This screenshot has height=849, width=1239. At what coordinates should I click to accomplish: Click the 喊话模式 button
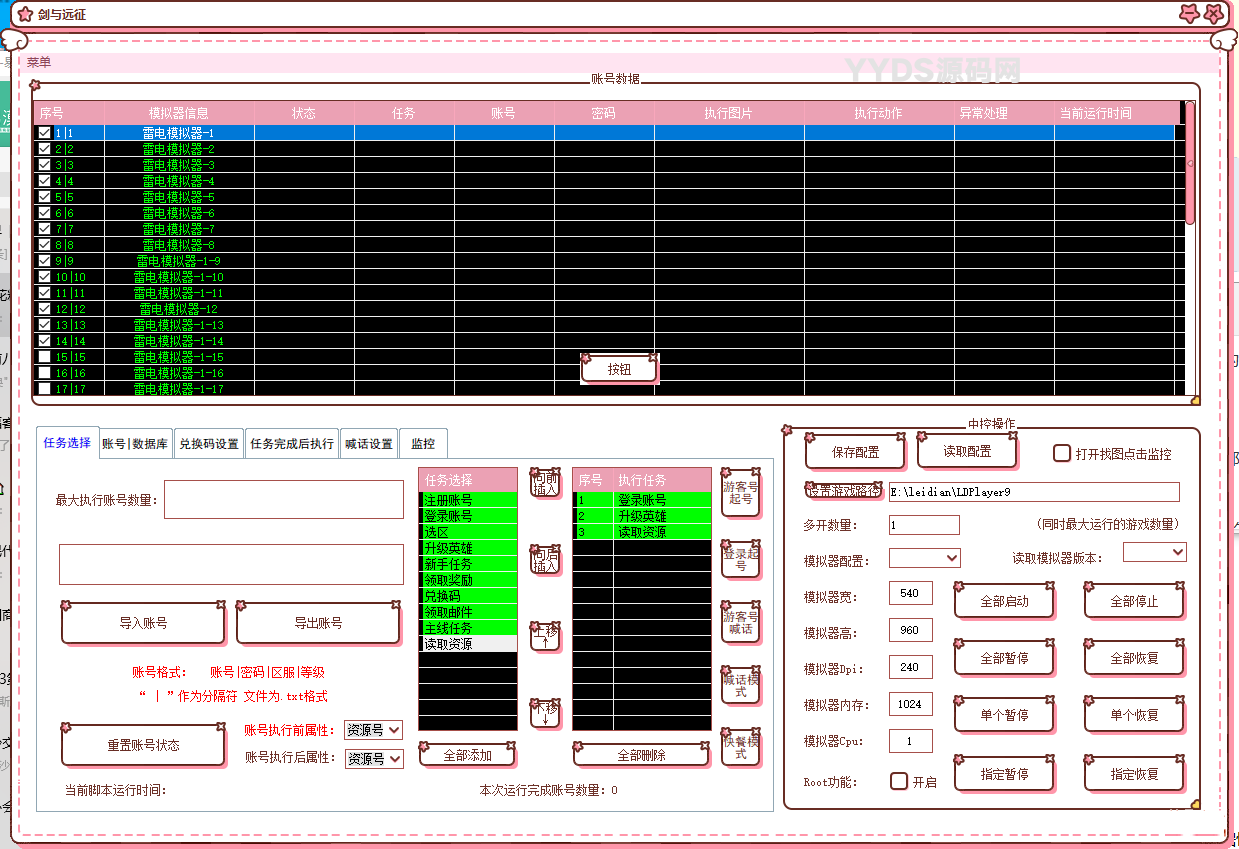coord(740,685)
